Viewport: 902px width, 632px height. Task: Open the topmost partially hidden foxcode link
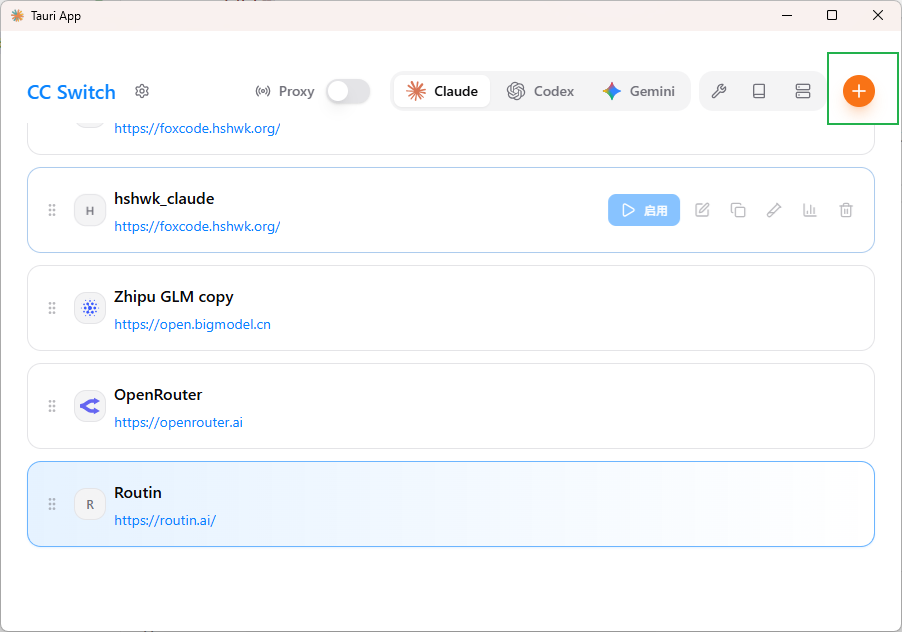(x=197, y=128)
